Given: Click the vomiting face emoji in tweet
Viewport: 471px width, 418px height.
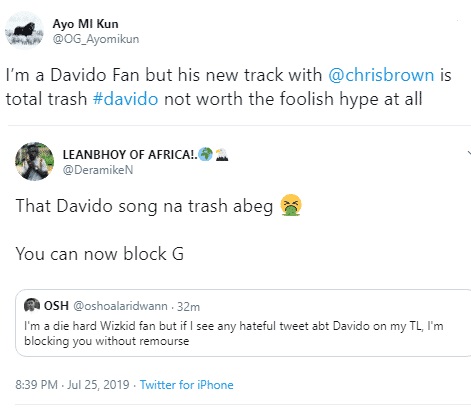Looking at the screenshot, I should pos(291,205).
